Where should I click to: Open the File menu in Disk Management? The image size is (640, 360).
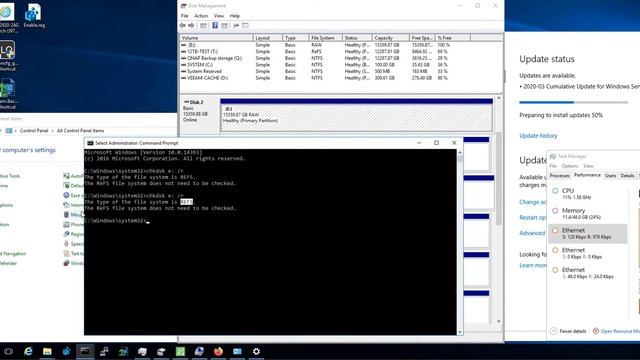point(184,16)
